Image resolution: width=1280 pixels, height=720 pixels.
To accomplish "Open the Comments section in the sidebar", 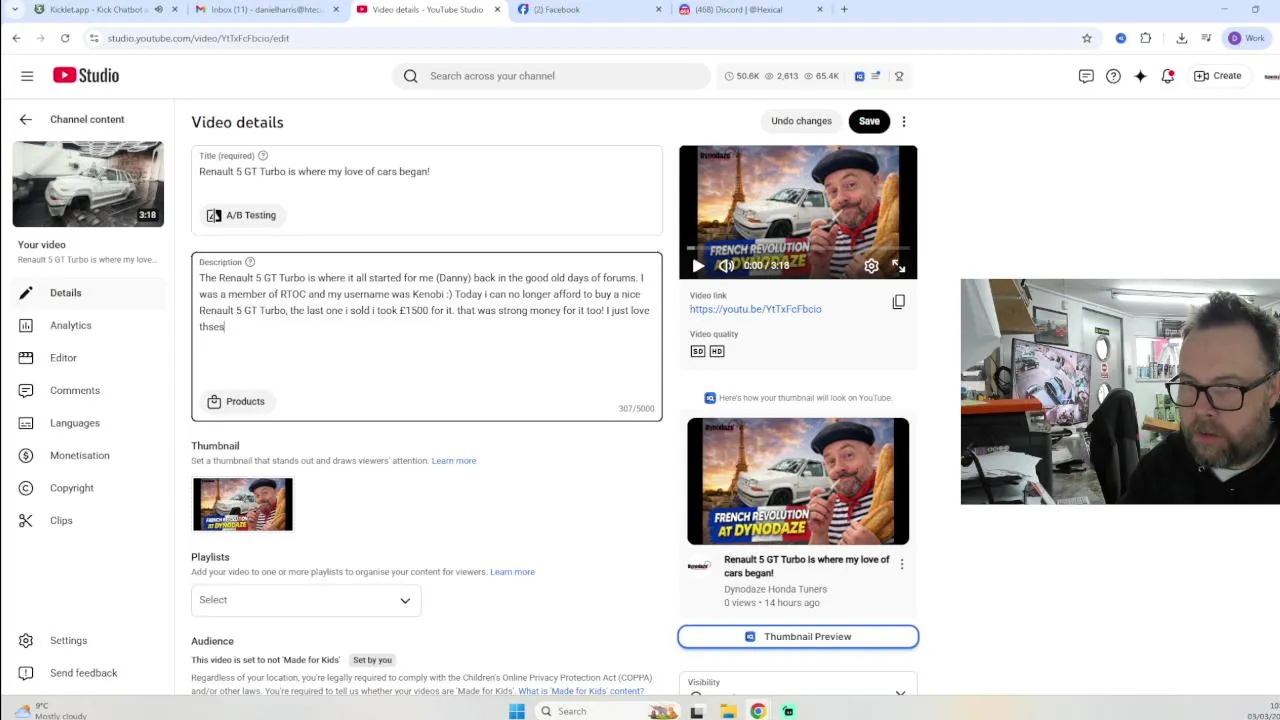I will click(x=87, y=390).
